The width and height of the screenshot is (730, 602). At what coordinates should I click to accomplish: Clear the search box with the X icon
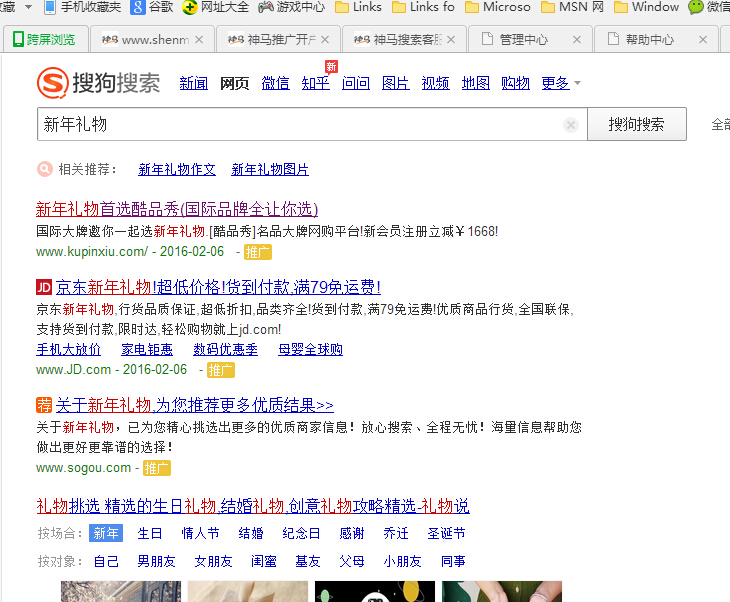click(571, 125)
